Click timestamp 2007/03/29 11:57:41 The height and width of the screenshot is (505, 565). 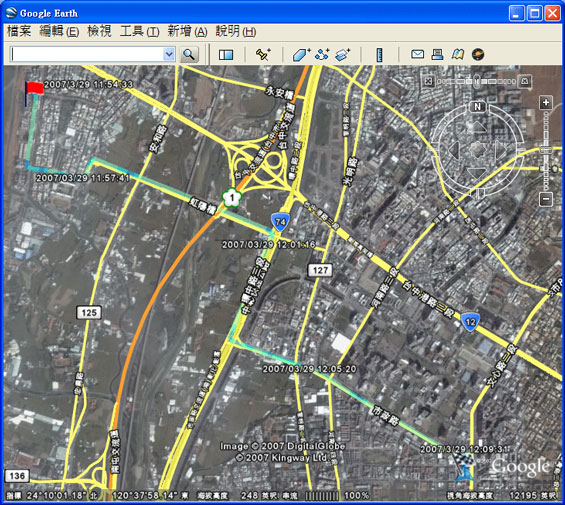[x=83, y=178]
